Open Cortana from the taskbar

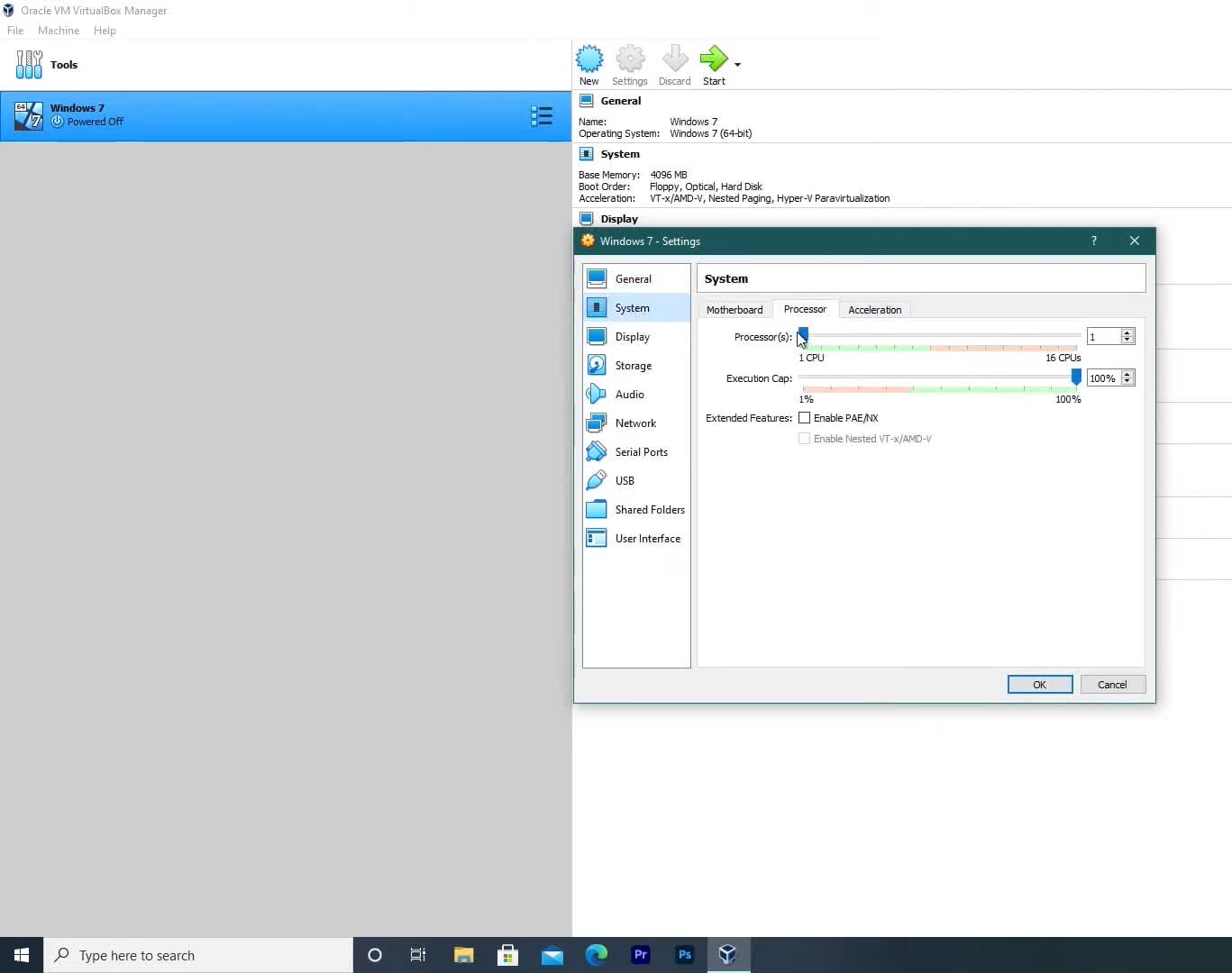(375, 955)
